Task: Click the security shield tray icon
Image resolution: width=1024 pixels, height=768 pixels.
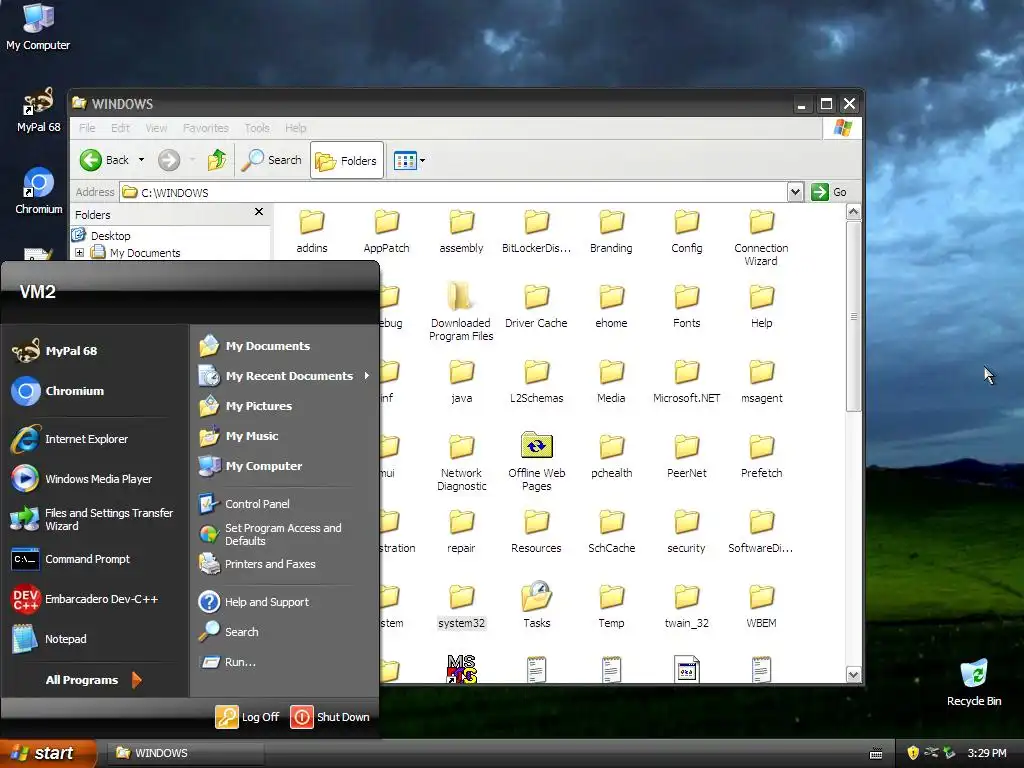Action: [912, 753]
